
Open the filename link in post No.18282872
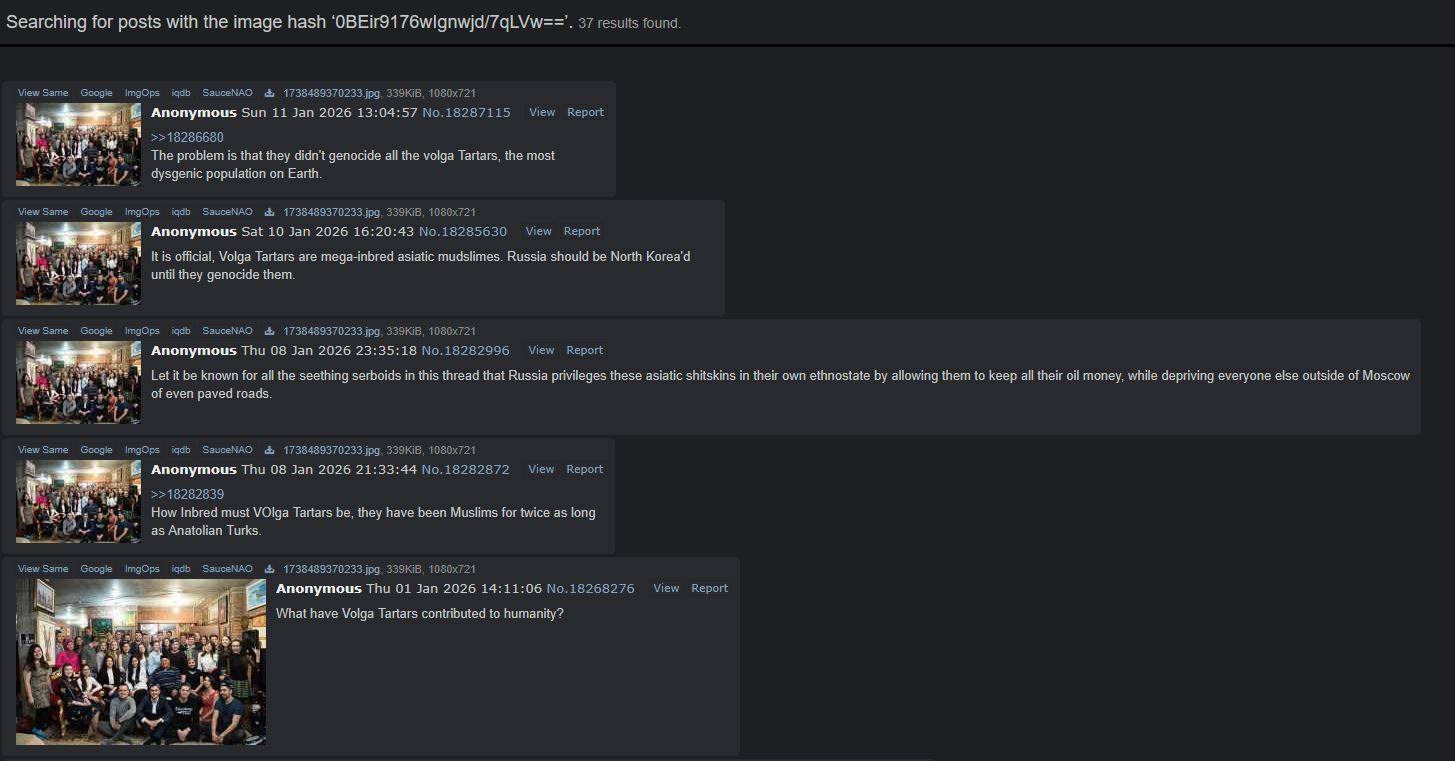click(332, 450)
